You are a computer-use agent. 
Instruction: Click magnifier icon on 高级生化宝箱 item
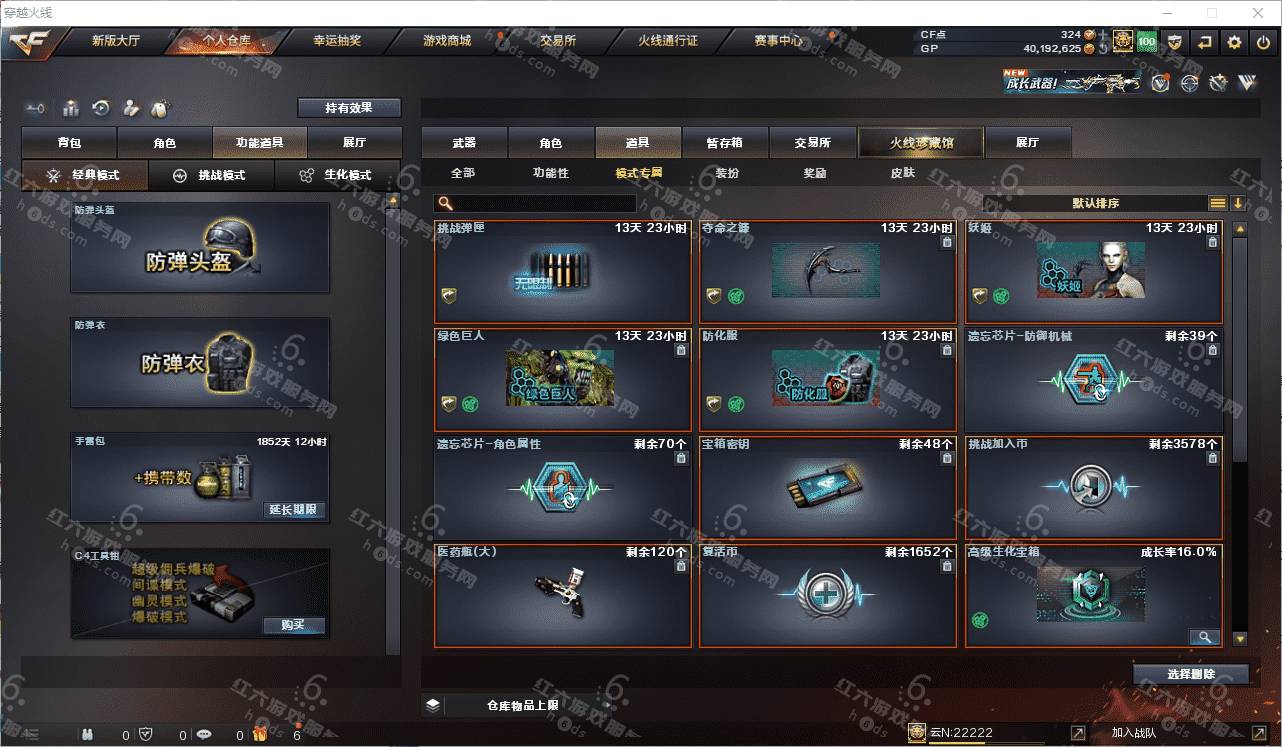pos(1204,637)
